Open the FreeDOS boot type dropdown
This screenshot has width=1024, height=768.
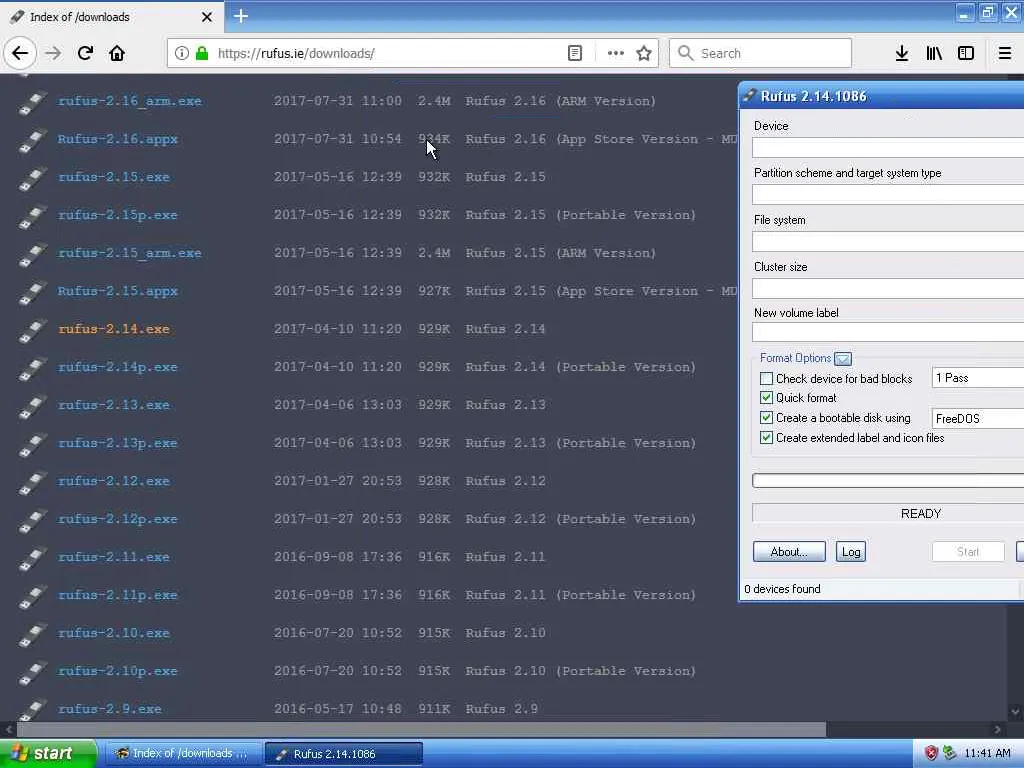978,419
